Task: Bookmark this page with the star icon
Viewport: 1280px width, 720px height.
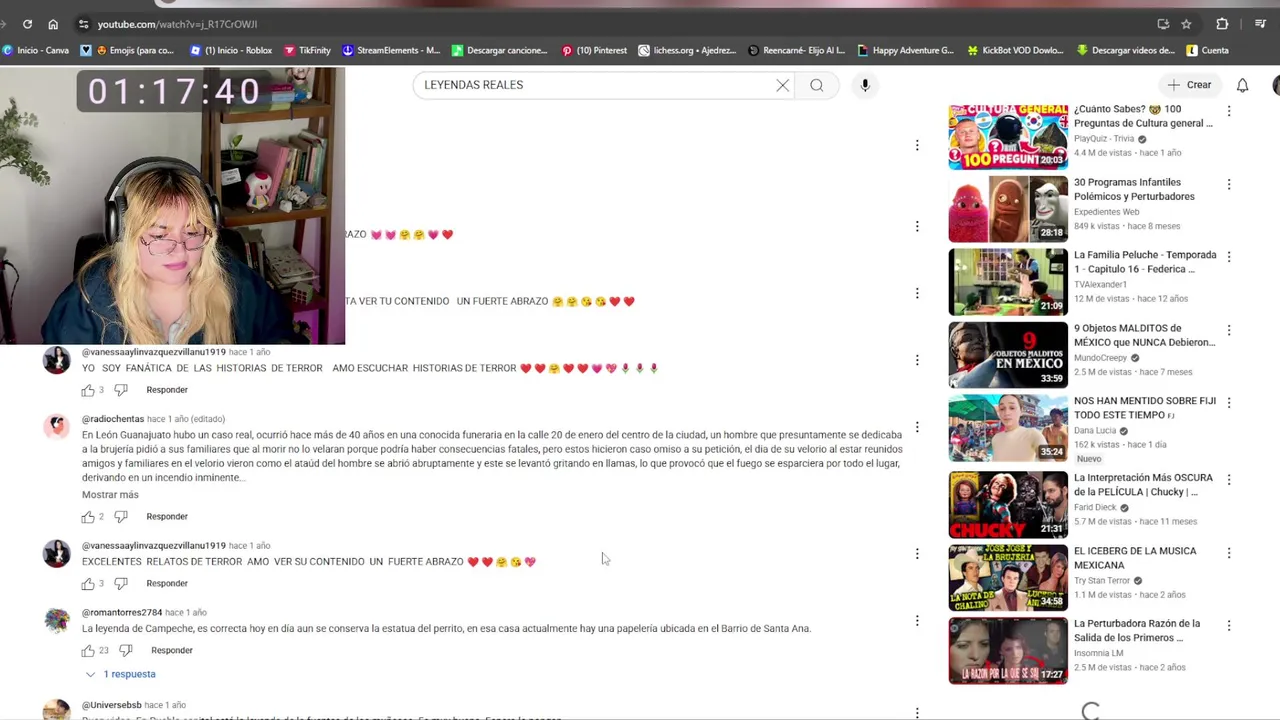Action: (1186, 24)
